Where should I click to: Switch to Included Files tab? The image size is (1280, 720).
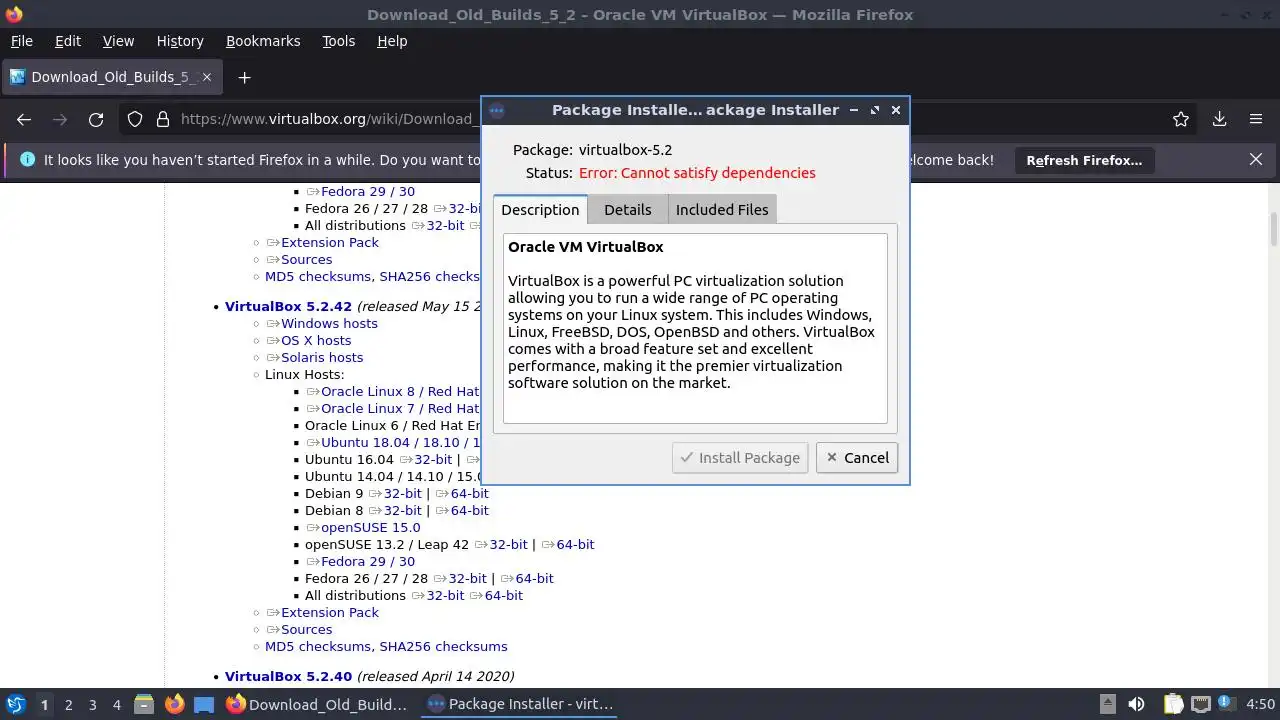722,209
